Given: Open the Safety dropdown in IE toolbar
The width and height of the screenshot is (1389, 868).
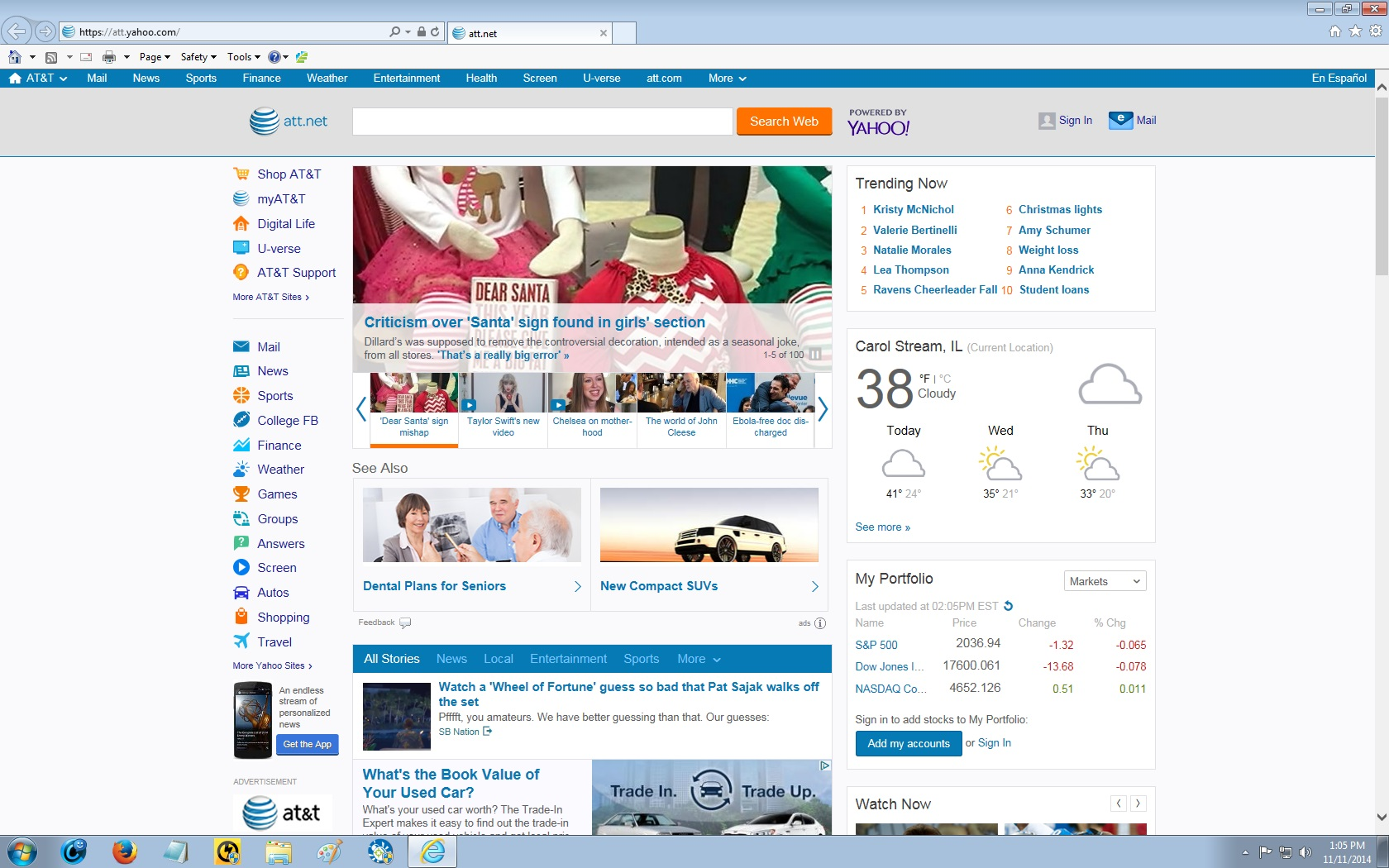Looking at the screenshot, I should [x=198, y=57].
